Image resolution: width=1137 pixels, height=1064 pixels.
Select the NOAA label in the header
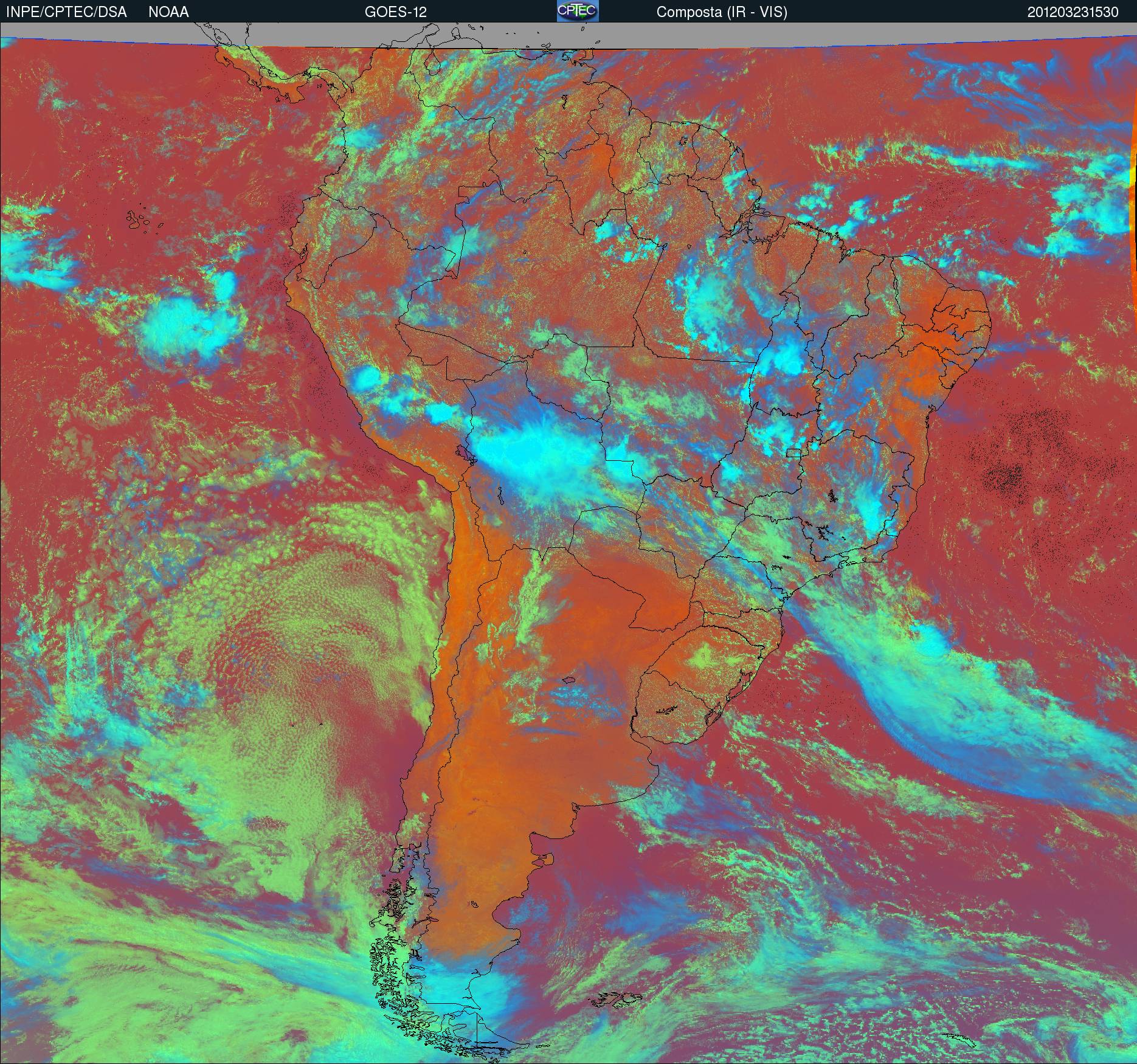(168, 12)
